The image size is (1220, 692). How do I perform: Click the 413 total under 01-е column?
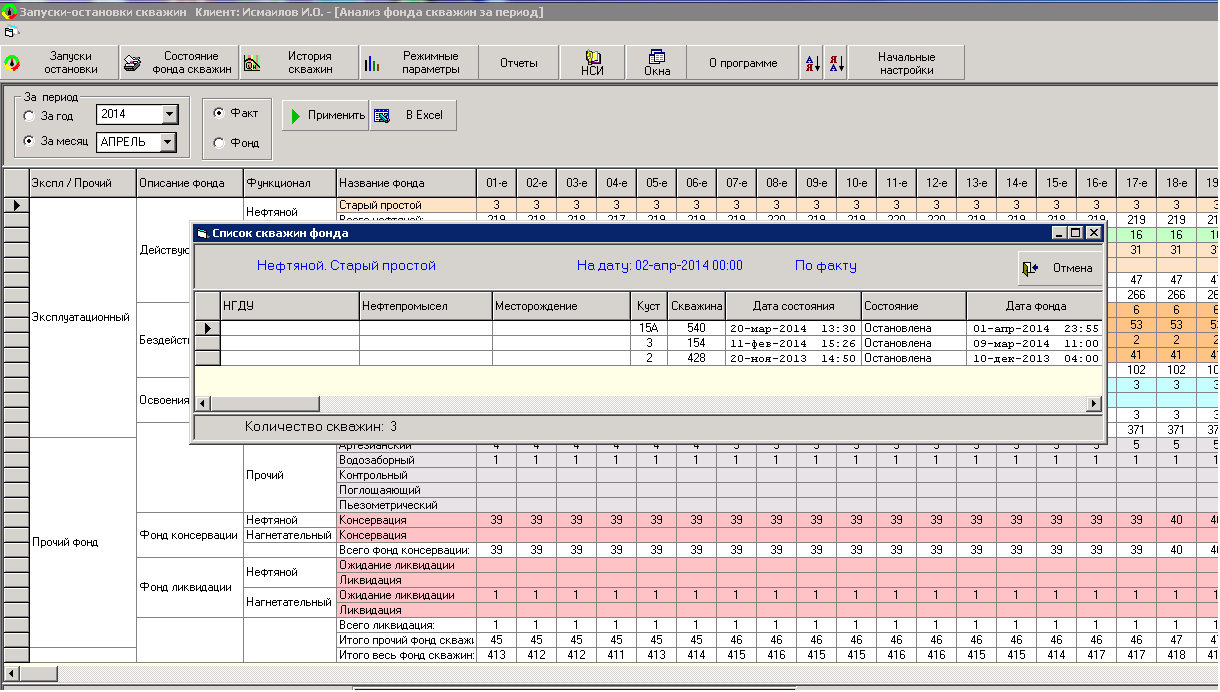point(496,655)
